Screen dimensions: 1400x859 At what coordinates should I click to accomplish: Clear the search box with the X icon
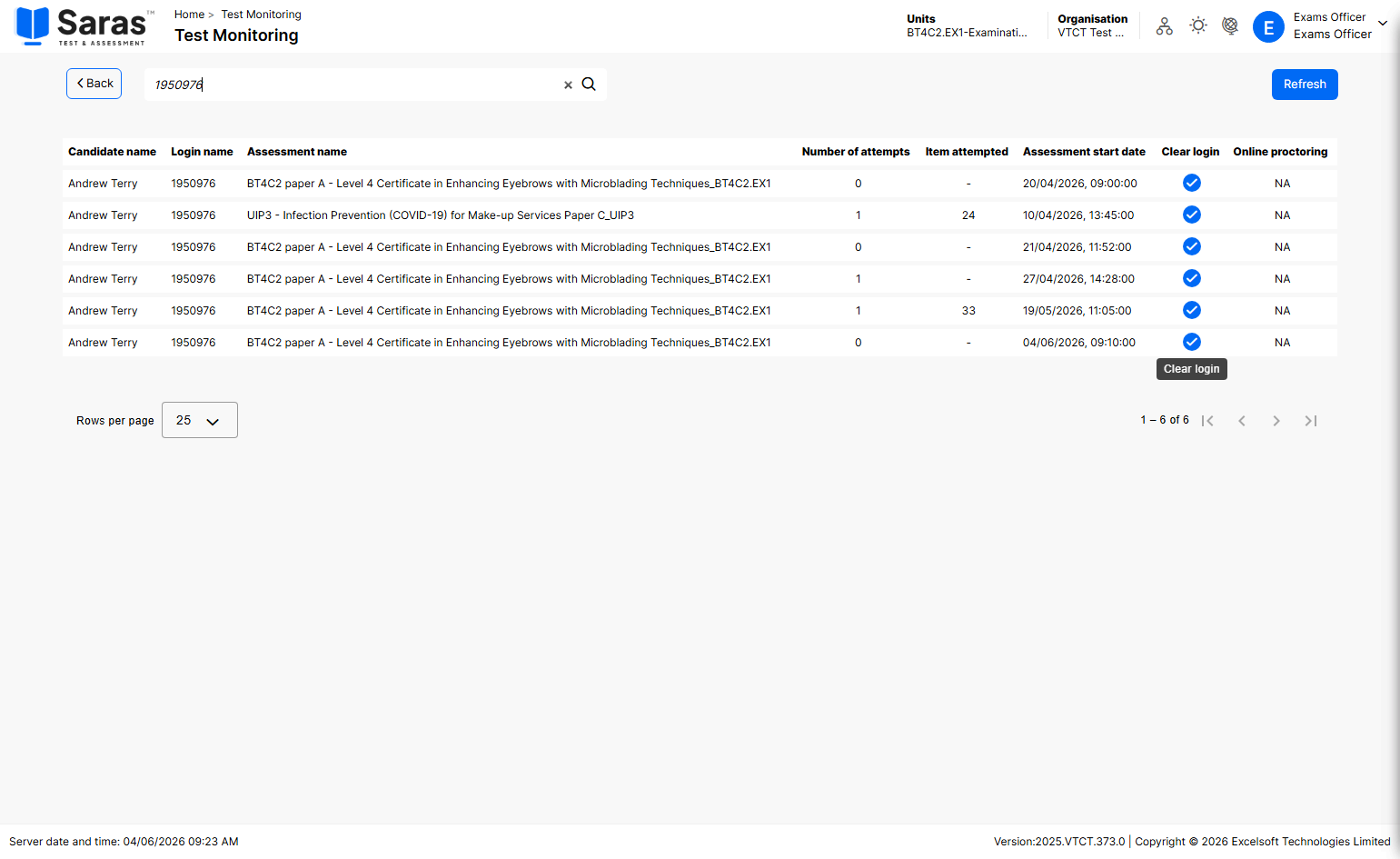(x=568, y=85)
